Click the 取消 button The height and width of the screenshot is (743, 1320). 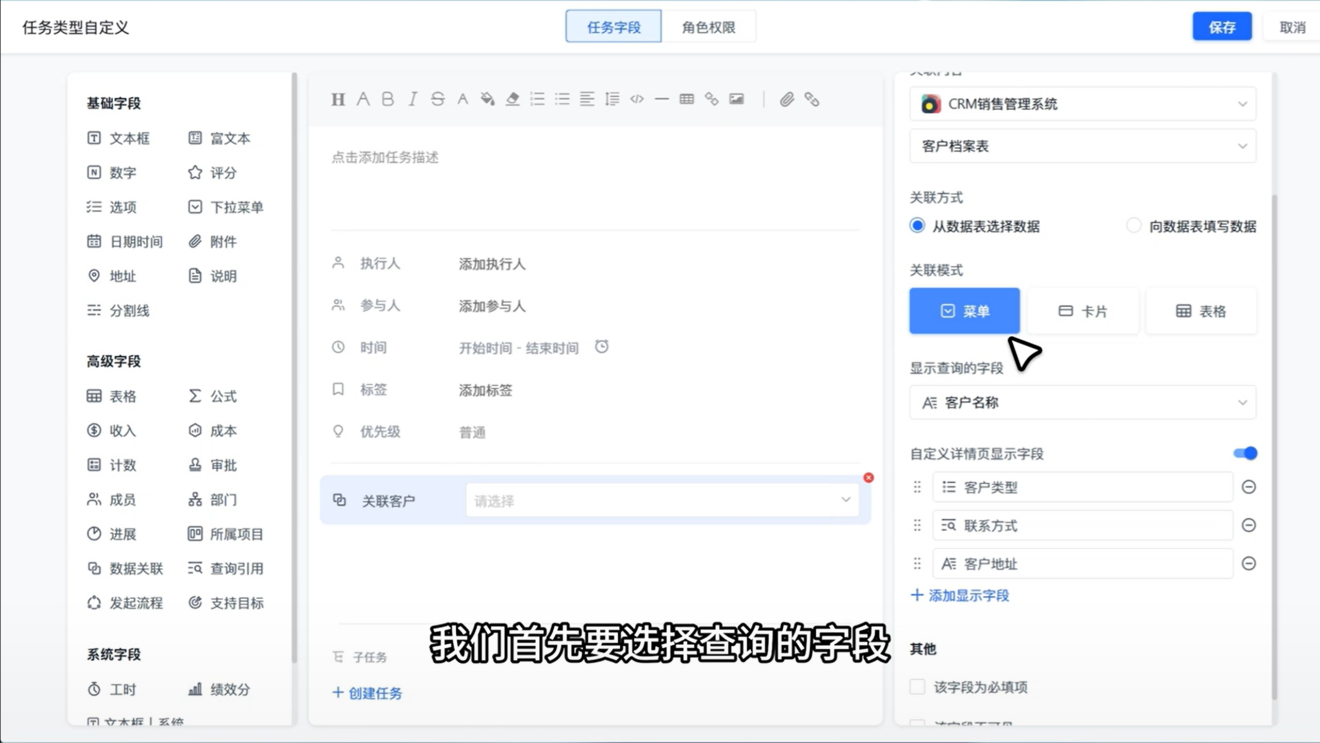click(x=1292, y=27)
